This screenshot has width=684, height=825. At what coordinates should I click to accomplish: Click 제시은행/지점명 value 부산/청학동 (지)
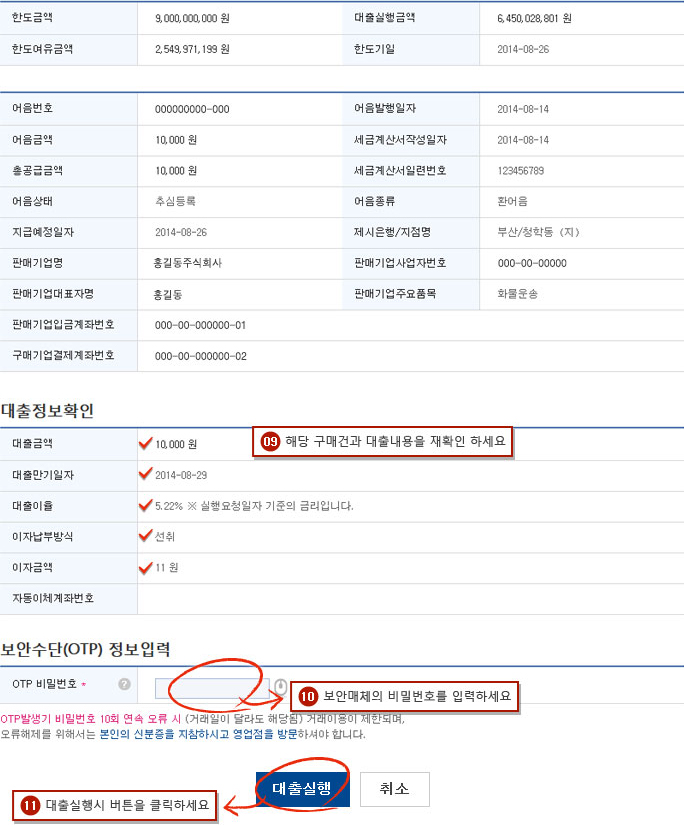pyautogui.click(x=538, y=232)
